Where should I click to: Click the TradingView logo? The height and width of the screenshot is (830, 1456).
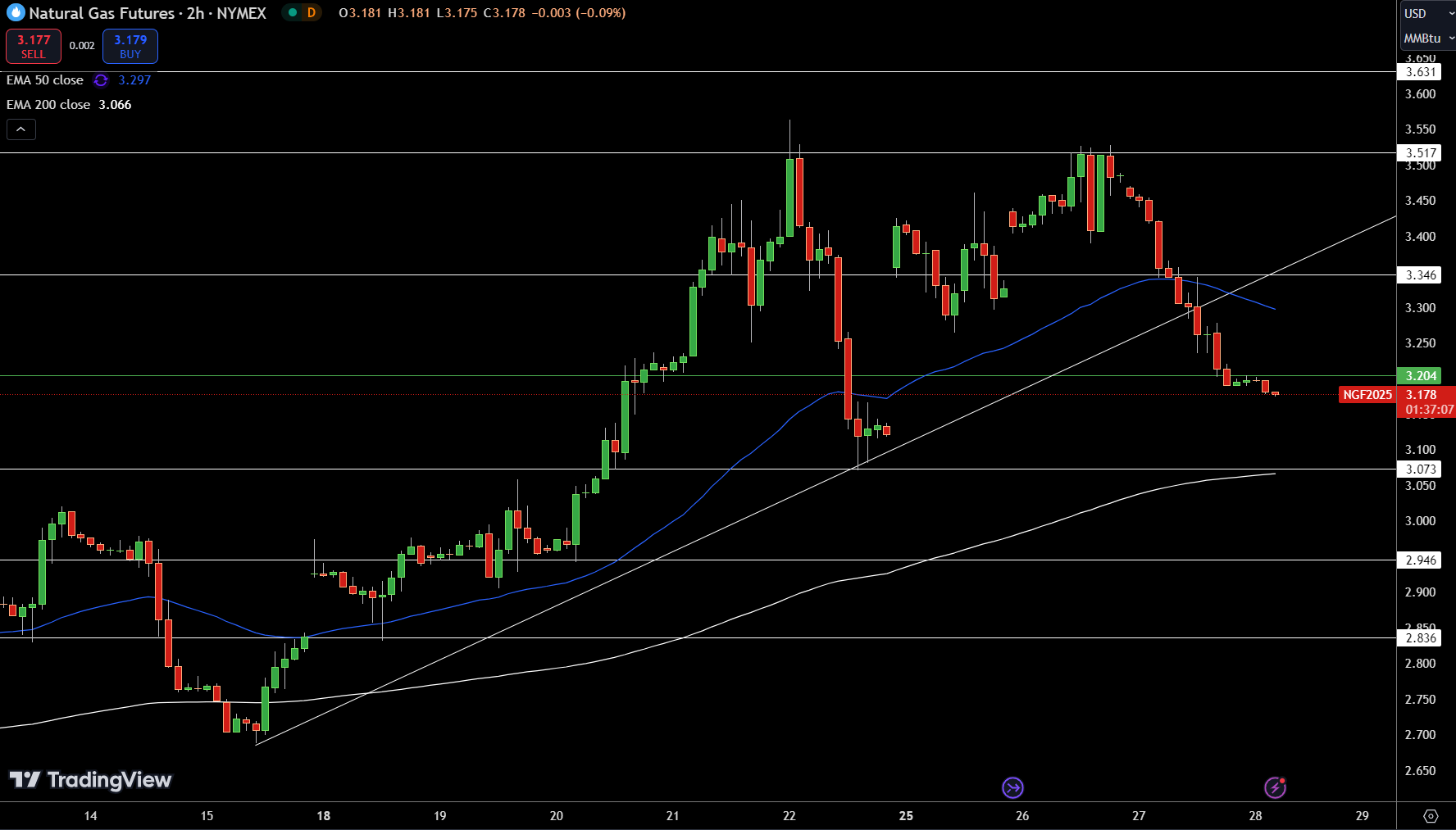tap(90, 780)
